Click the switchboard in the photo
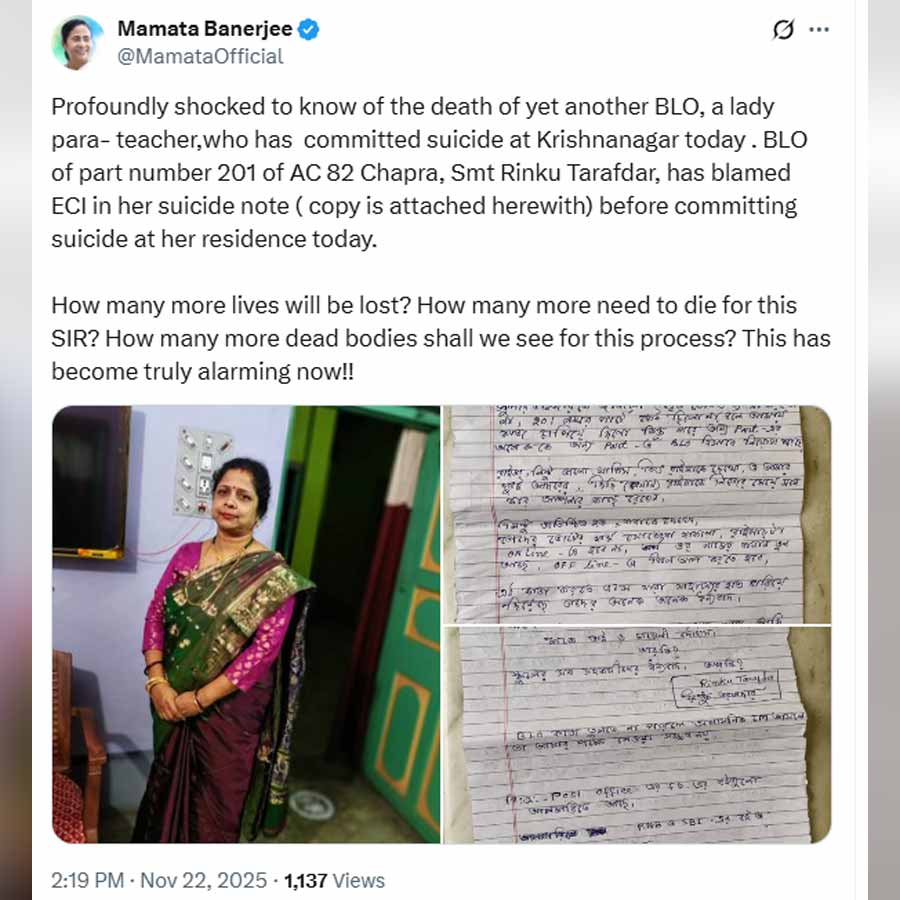The height and width of the screenshot is (900, 900). [x=201, y=471]
